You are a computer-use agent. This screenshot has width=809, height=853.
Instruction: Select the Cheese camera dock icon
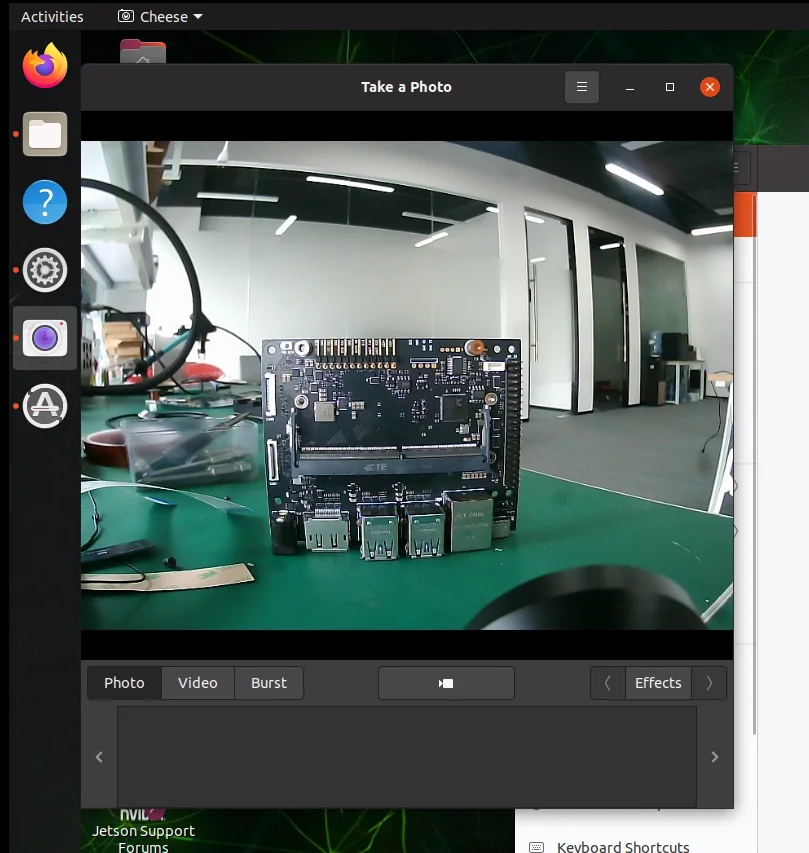tap(45, 338)
